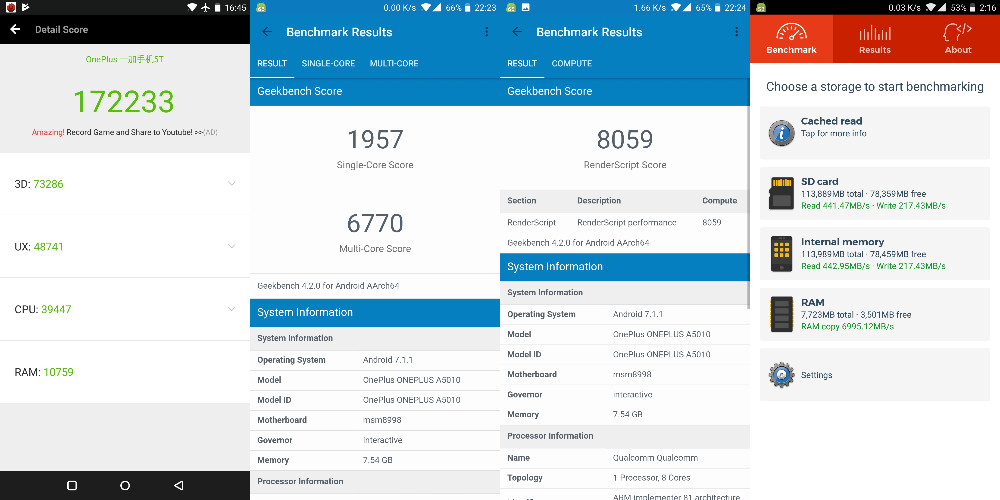
Task: Tap the Qualcomm Qualcomm processor name value
Action: pos(655,458)
